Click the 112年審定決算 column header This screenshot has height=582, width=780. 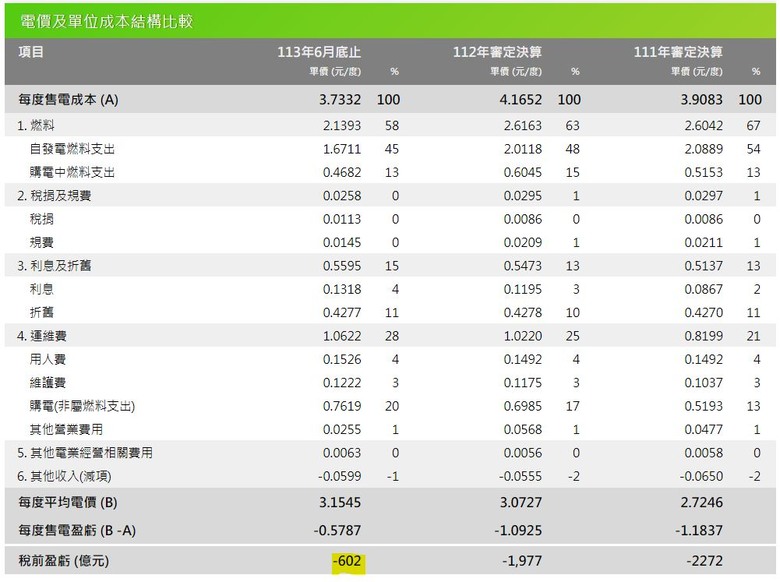click(x=497, y=52)
